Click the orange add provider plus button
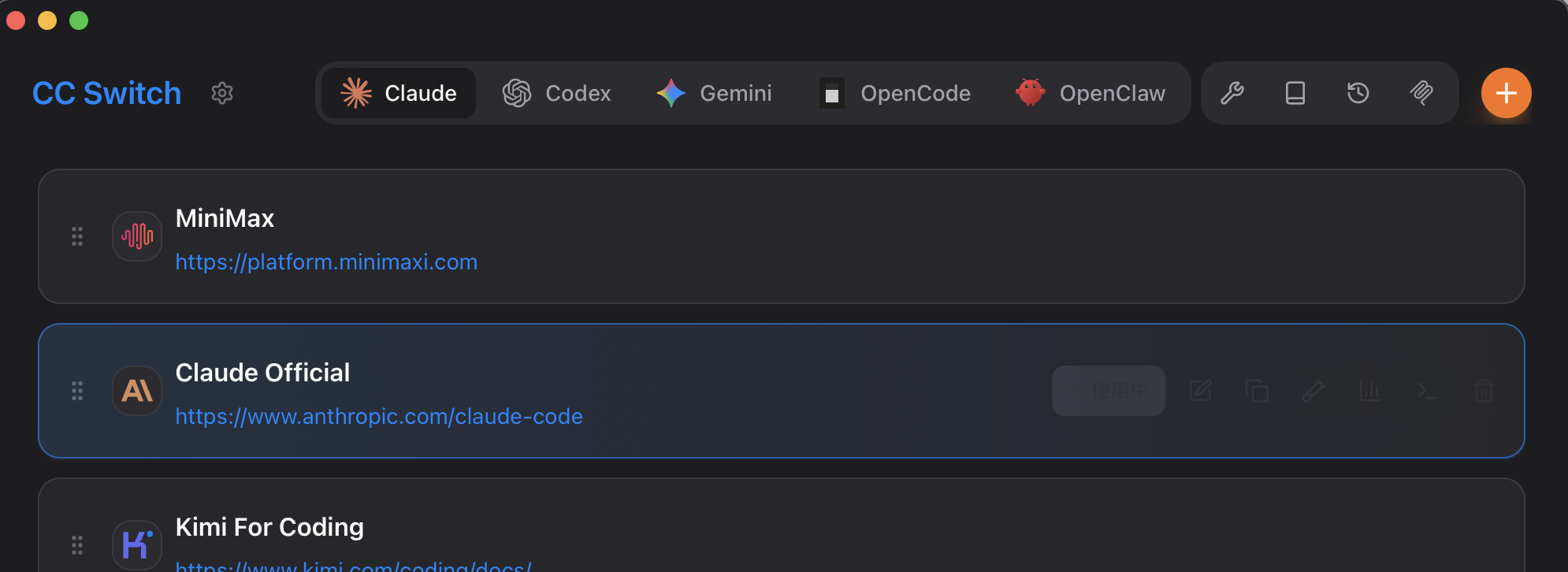The height and width of the screenshot is (572, 1568). pyautogui.click(x=1506, y=93)
